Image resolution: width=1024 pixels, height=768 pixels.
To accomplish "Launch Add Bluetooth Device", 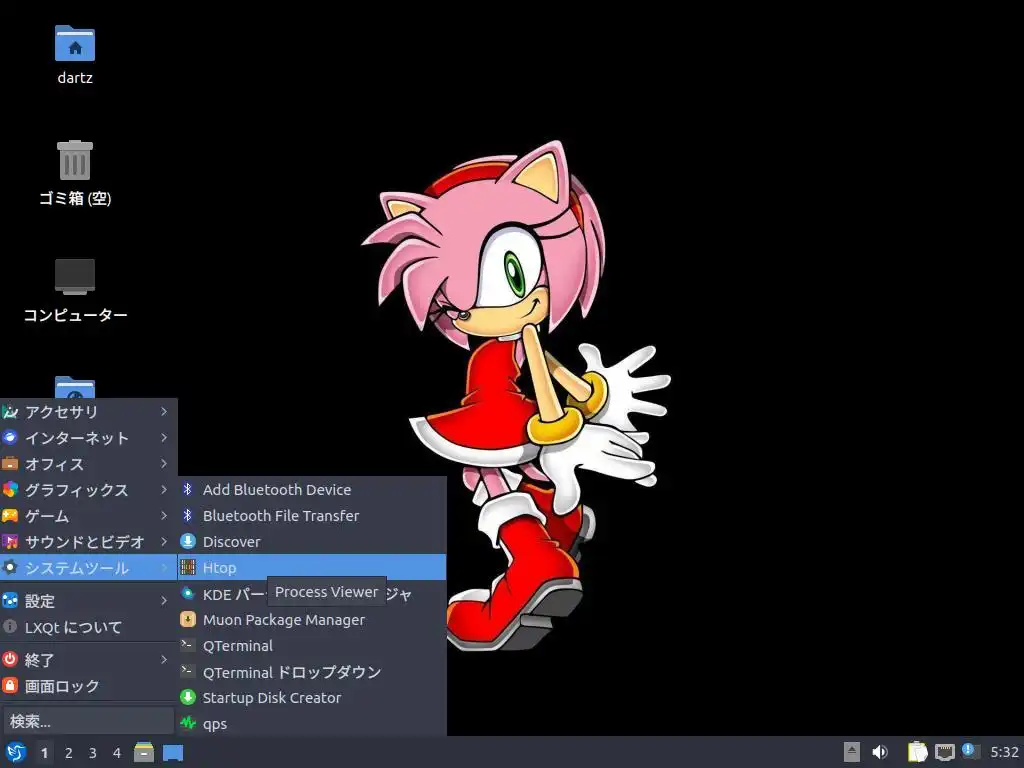I will 312,489.
